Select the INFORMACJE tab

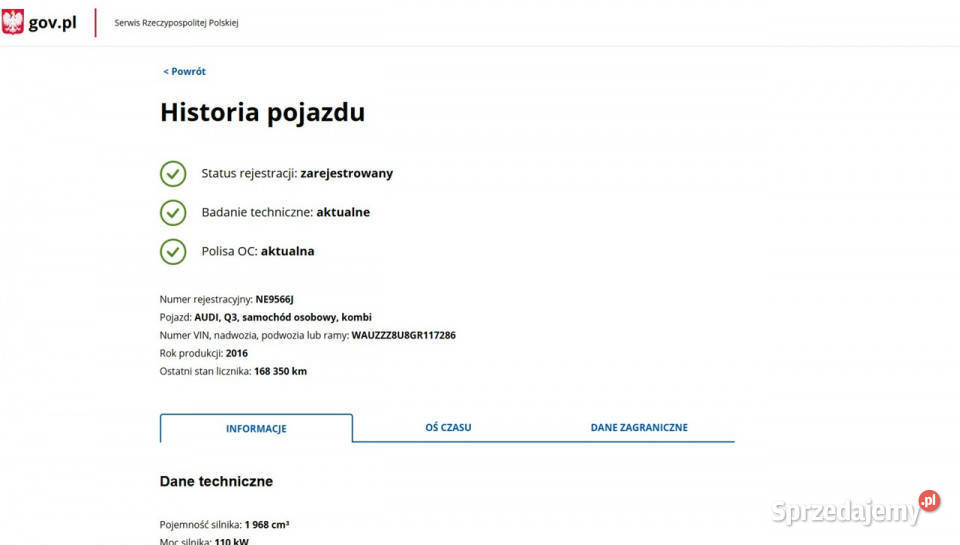pos(256,429)
